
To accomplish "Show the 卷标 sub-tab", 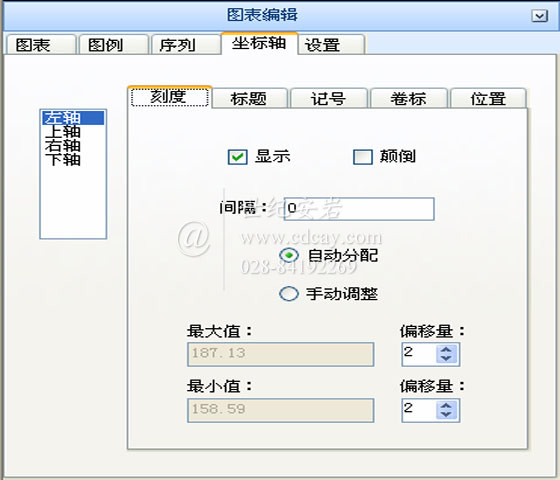I will pyautogui.click(x=409, y=98).
